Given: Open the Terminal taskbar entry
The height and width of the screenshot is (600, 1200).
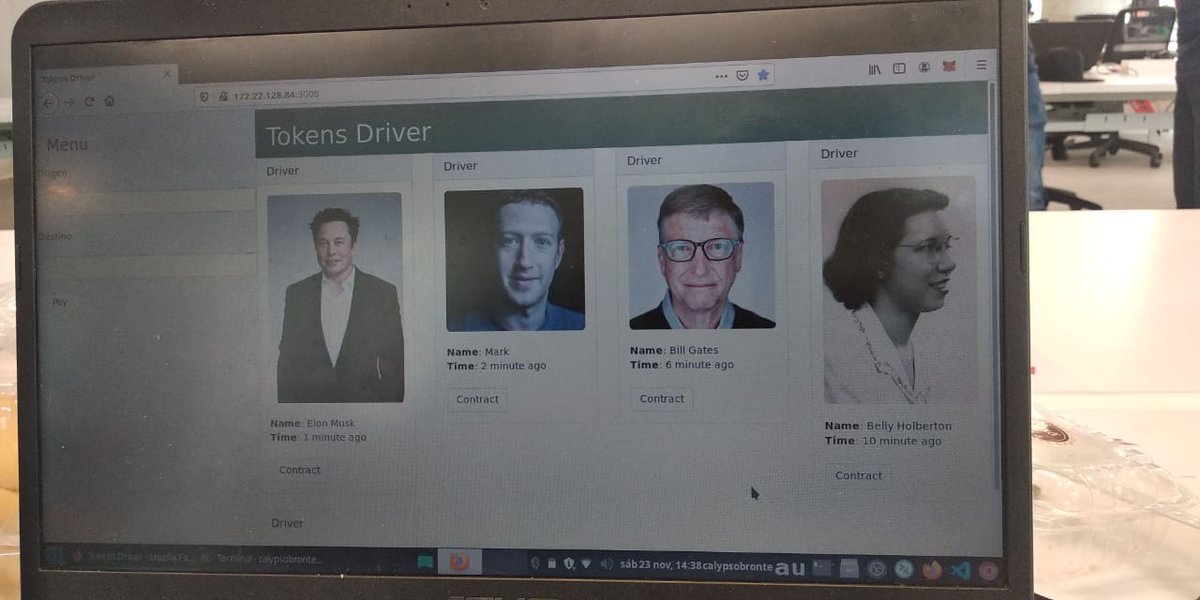Looking at the screenshot, I should pos(264,560).
